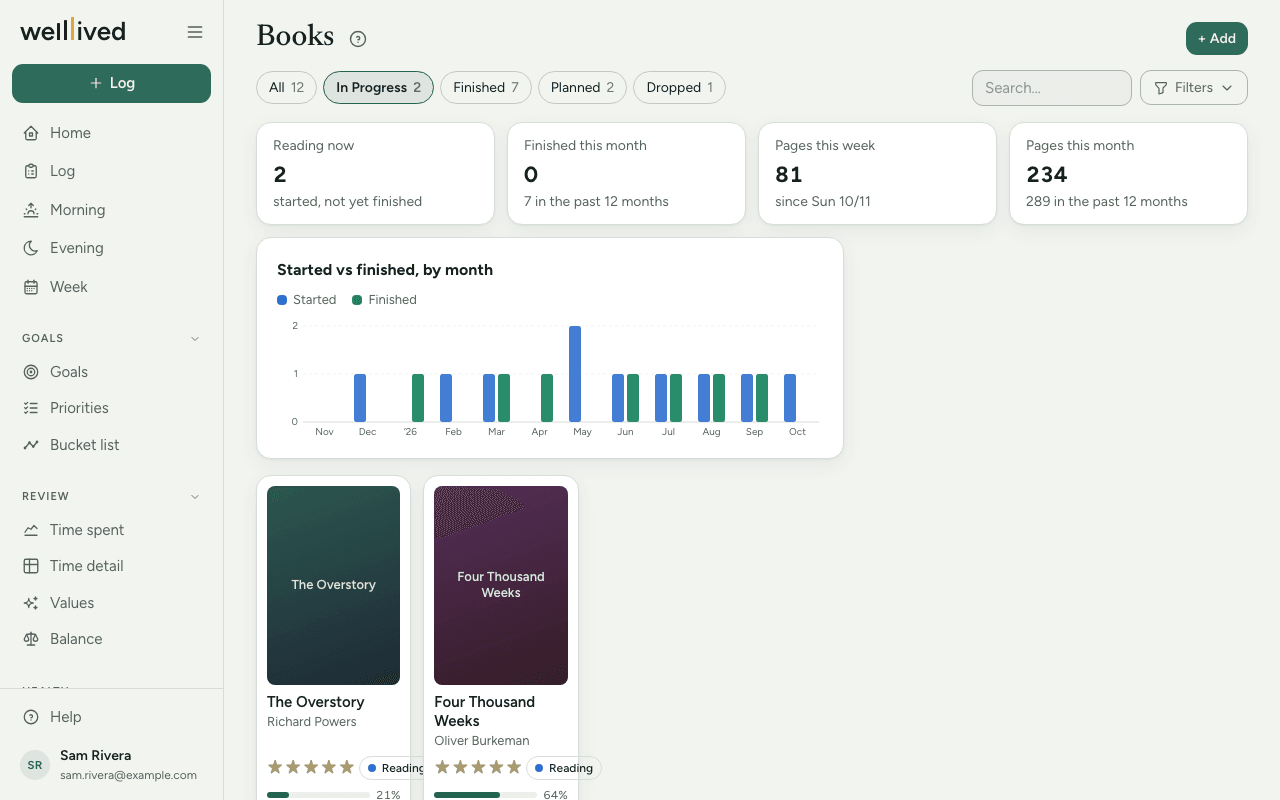
Task: Open Bucket list trend icon
Action: (x=31, y=445)
